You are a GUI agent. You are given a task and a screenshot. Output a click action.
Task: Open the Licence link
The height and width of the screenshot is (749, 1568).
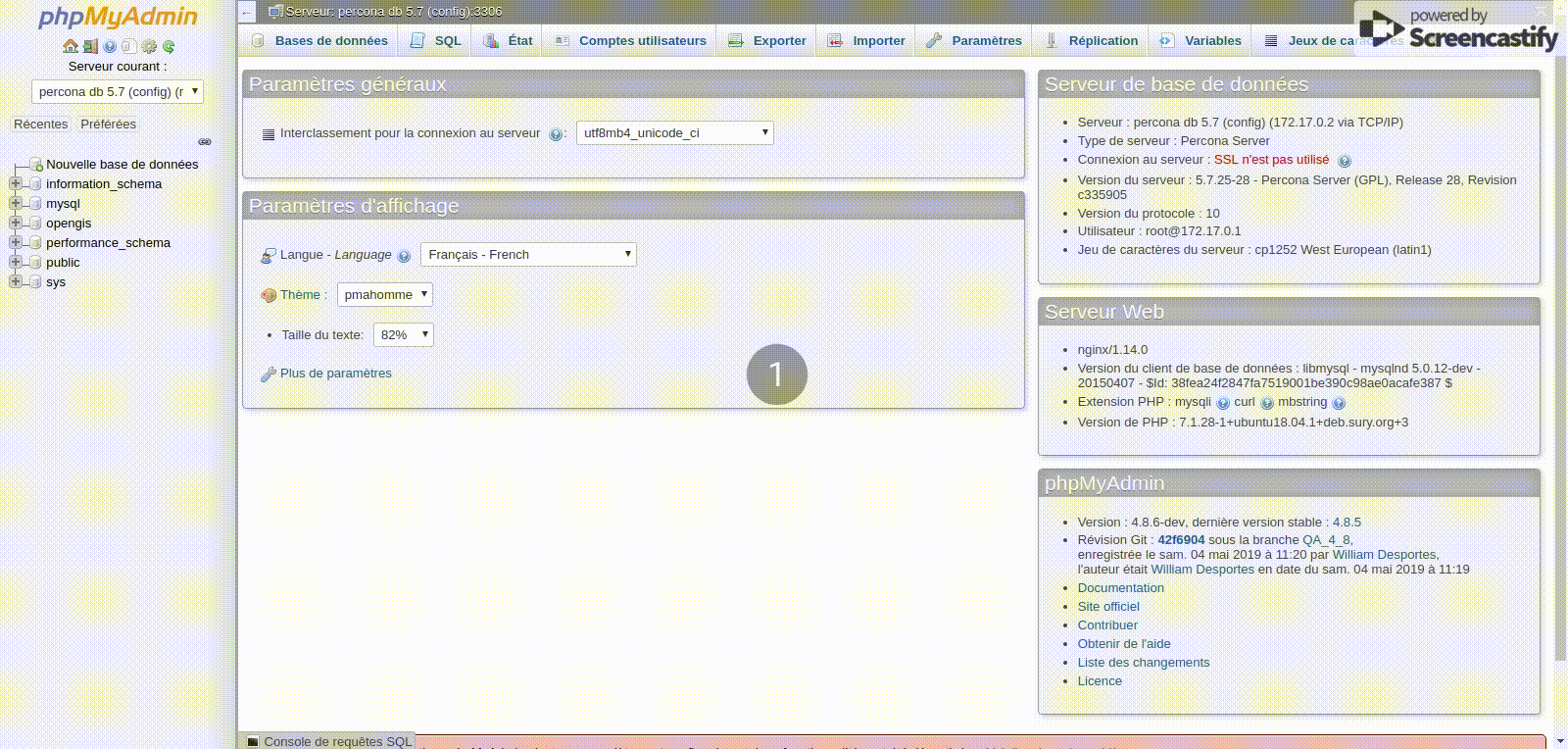[x=1100, y=681]
